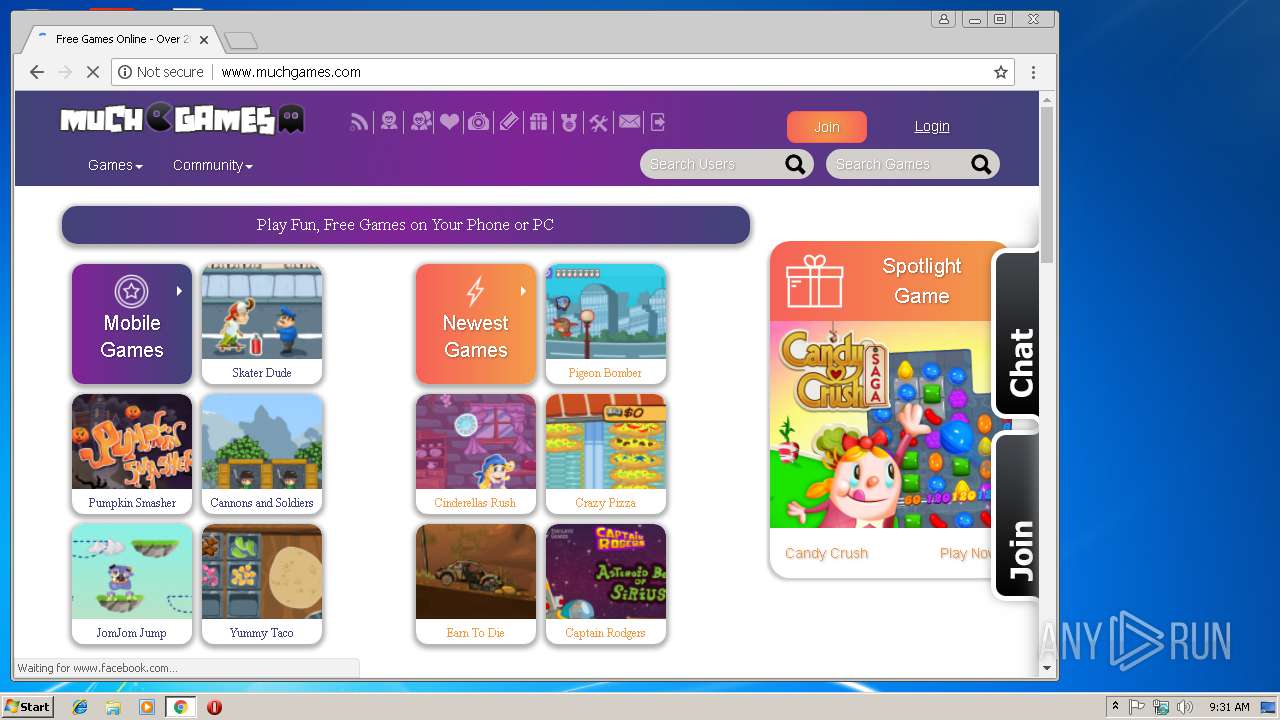This screenshot has height=720, width=1280.
Task: Click Play Now link for Candy Crush
Action: point(966,553)
